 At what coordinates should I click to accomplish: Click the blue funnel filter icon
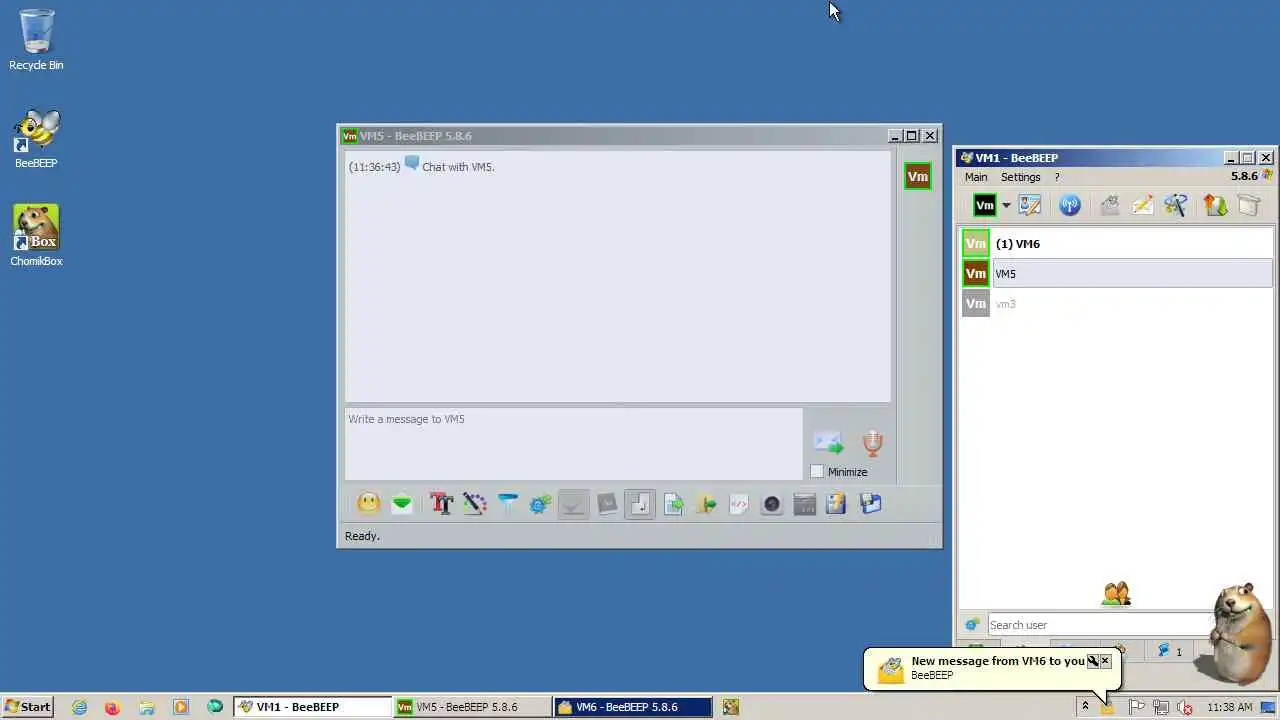coord(507,504)
